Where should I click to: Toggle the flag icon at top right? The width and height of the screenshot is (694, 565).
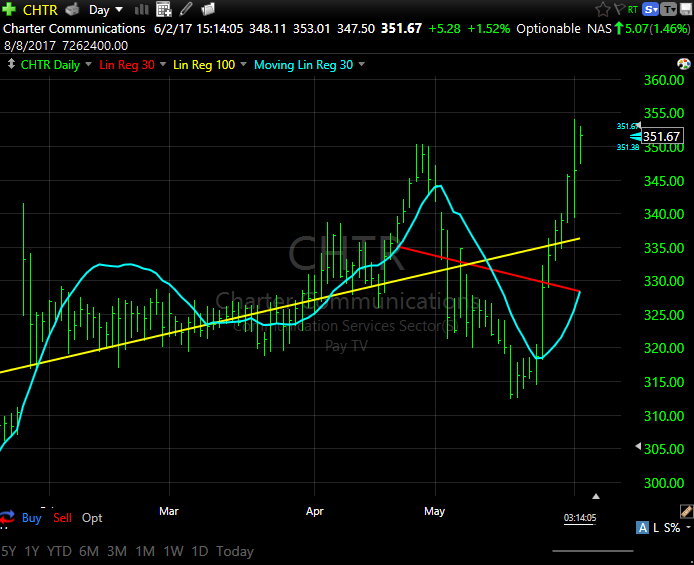(619, 9)
